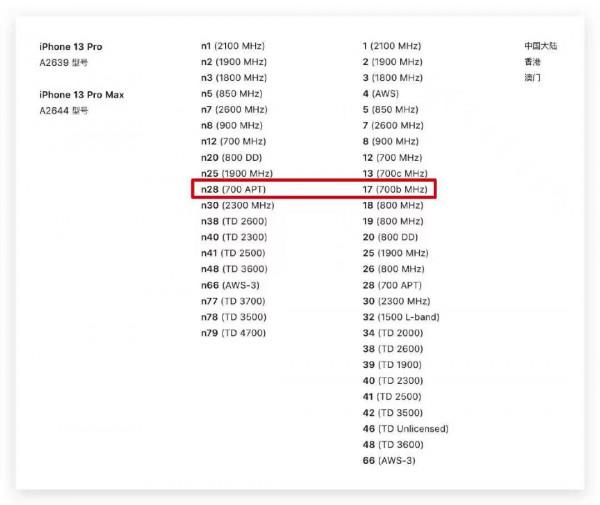Click LTE band 1 (2100 MHz)
Viewport: 600px width, 505px height.
coord(392,46)
